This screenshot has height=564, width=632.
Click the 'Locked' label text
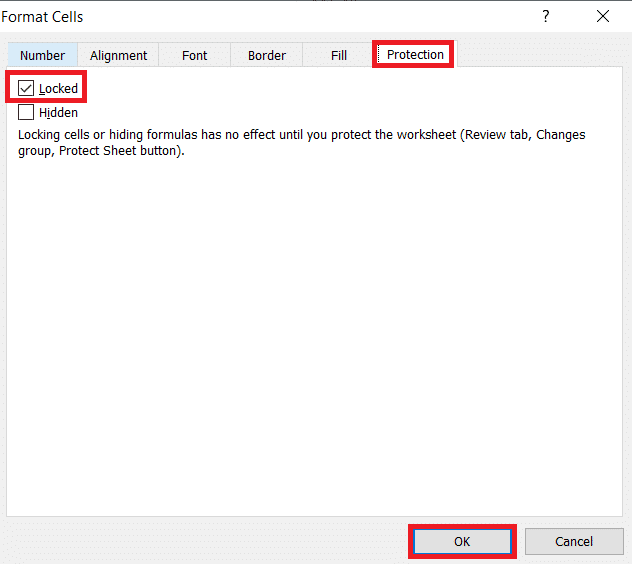[58, 89]
